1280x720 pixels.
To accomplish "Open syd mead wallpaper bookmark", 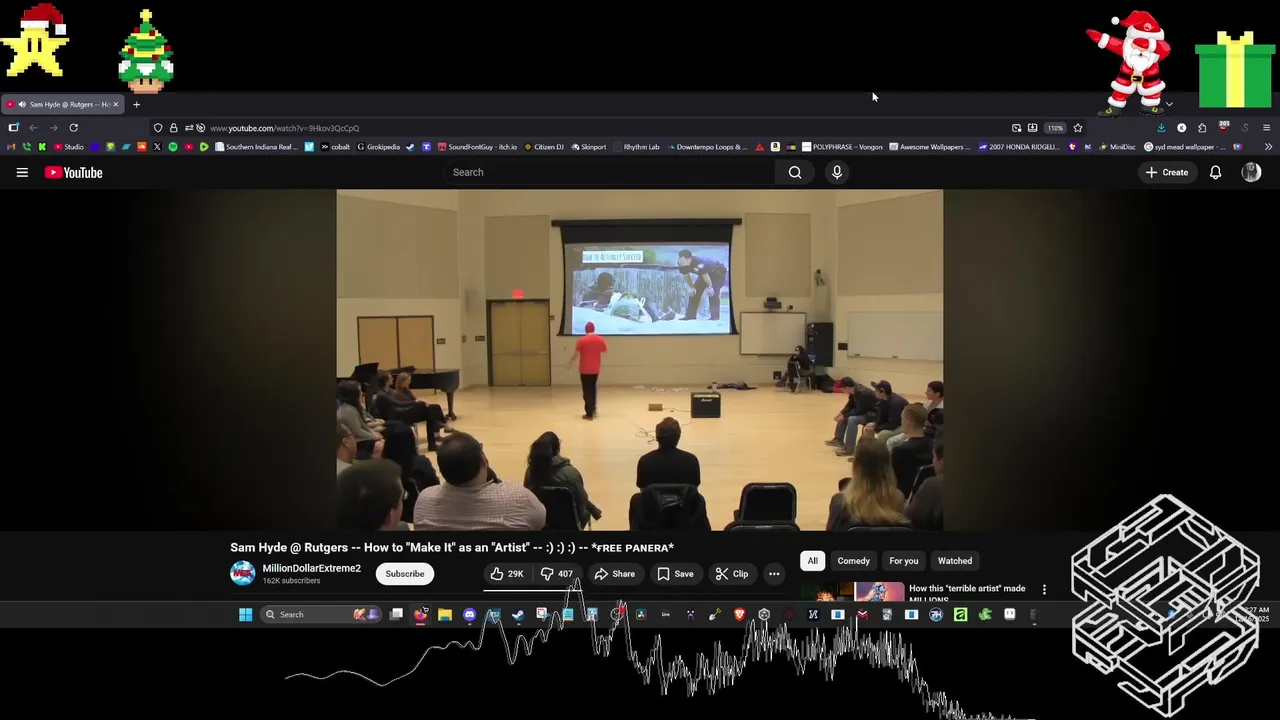I will (x=1184, y=147).
